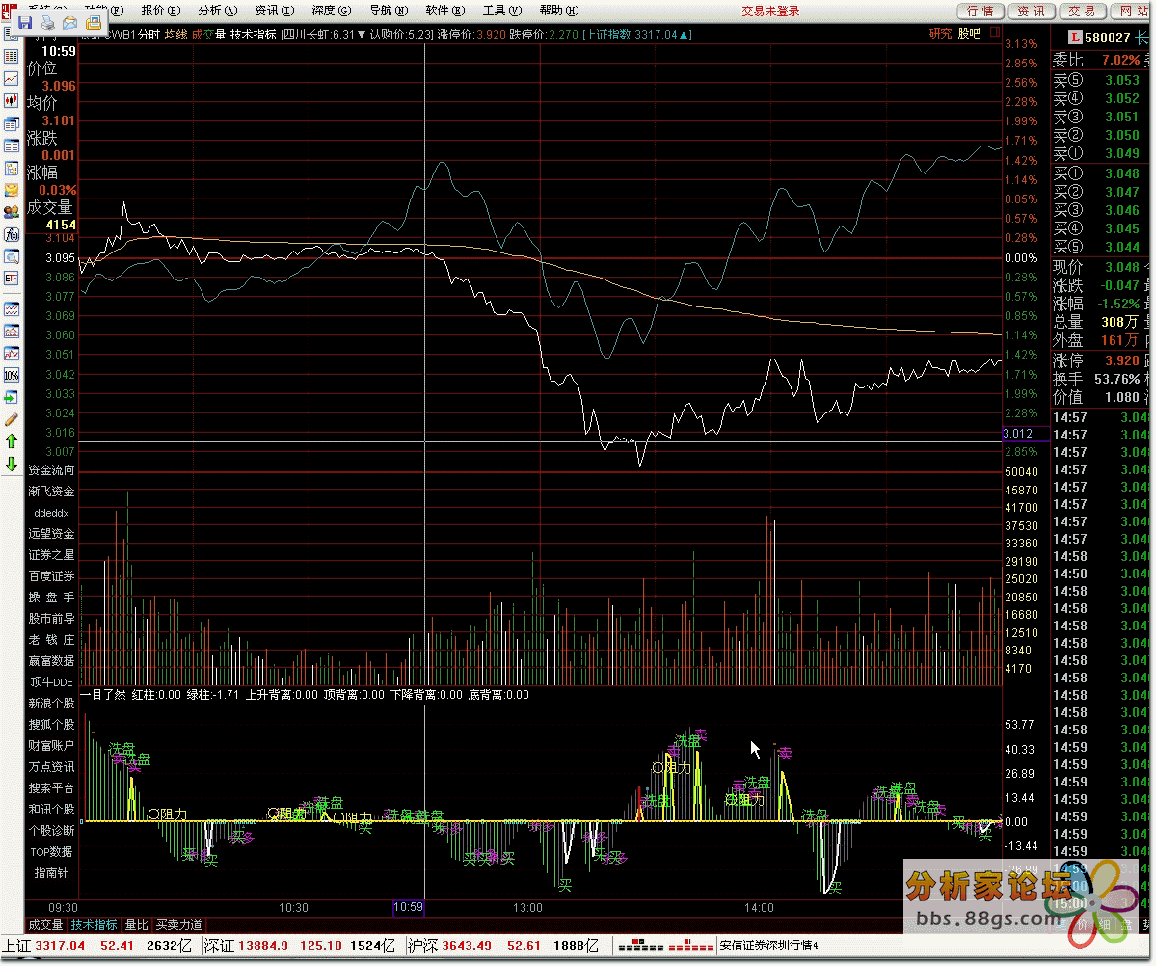Click the f10 info sidebar icon

[11, 234]
